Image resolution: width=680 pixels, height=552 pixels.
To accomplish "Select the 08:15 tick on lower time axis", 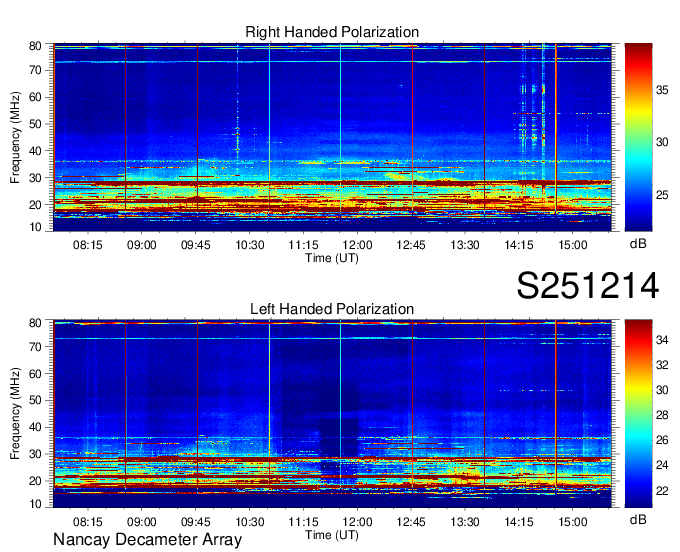I will point(88,521).
